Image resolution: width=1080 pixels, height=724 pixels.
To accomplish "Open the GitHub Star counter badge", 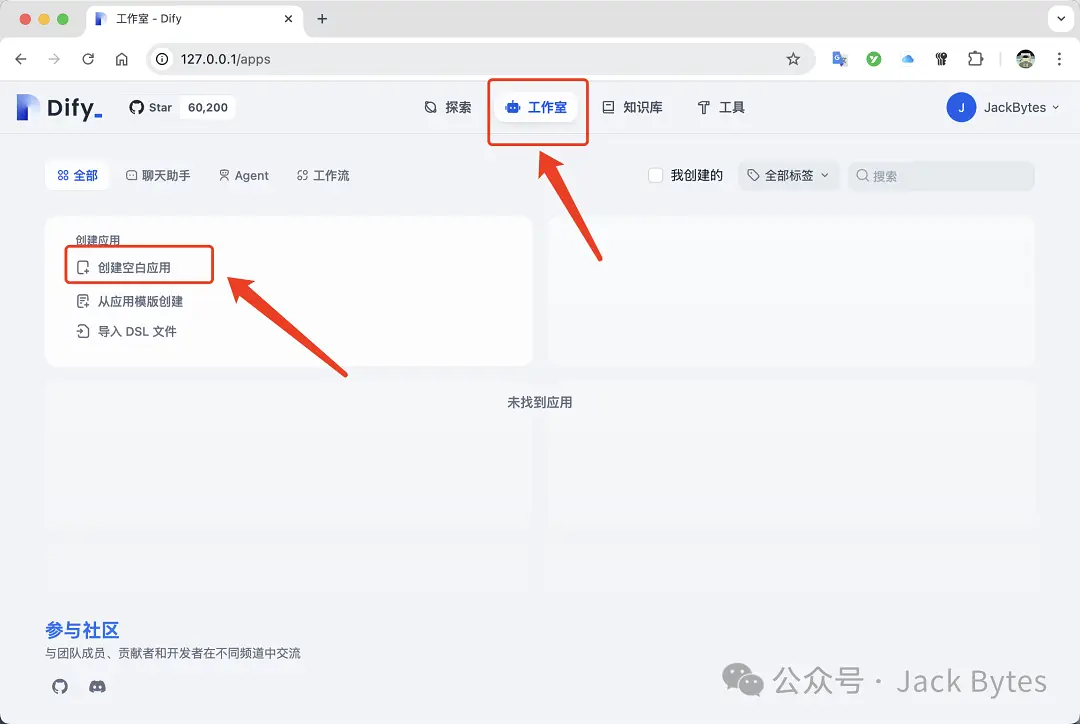I will coord(181,107).
